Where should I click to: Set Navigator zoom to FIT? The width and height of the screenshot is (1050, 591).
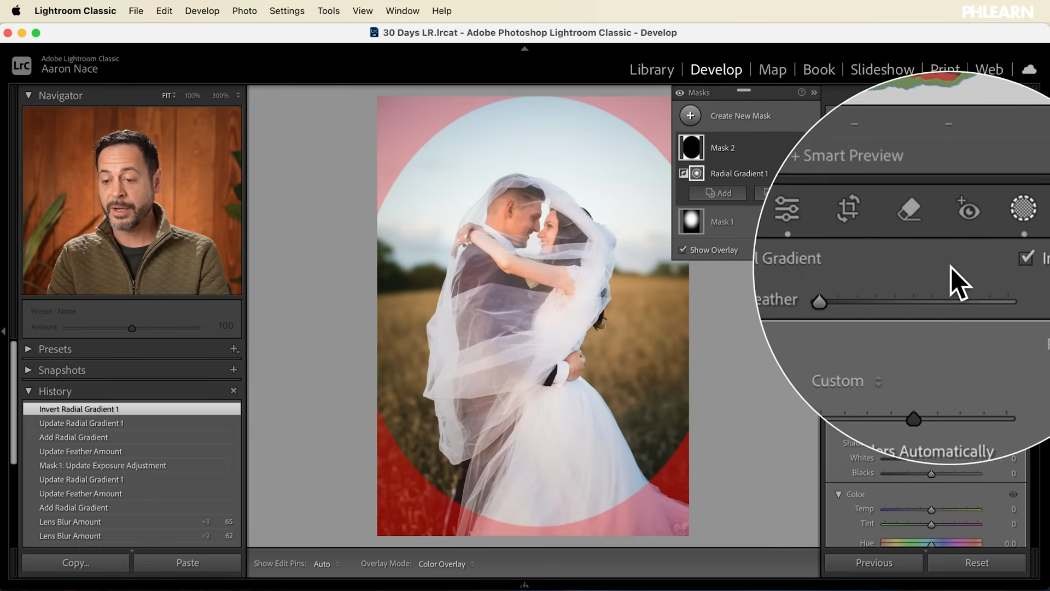click(168, 96)
